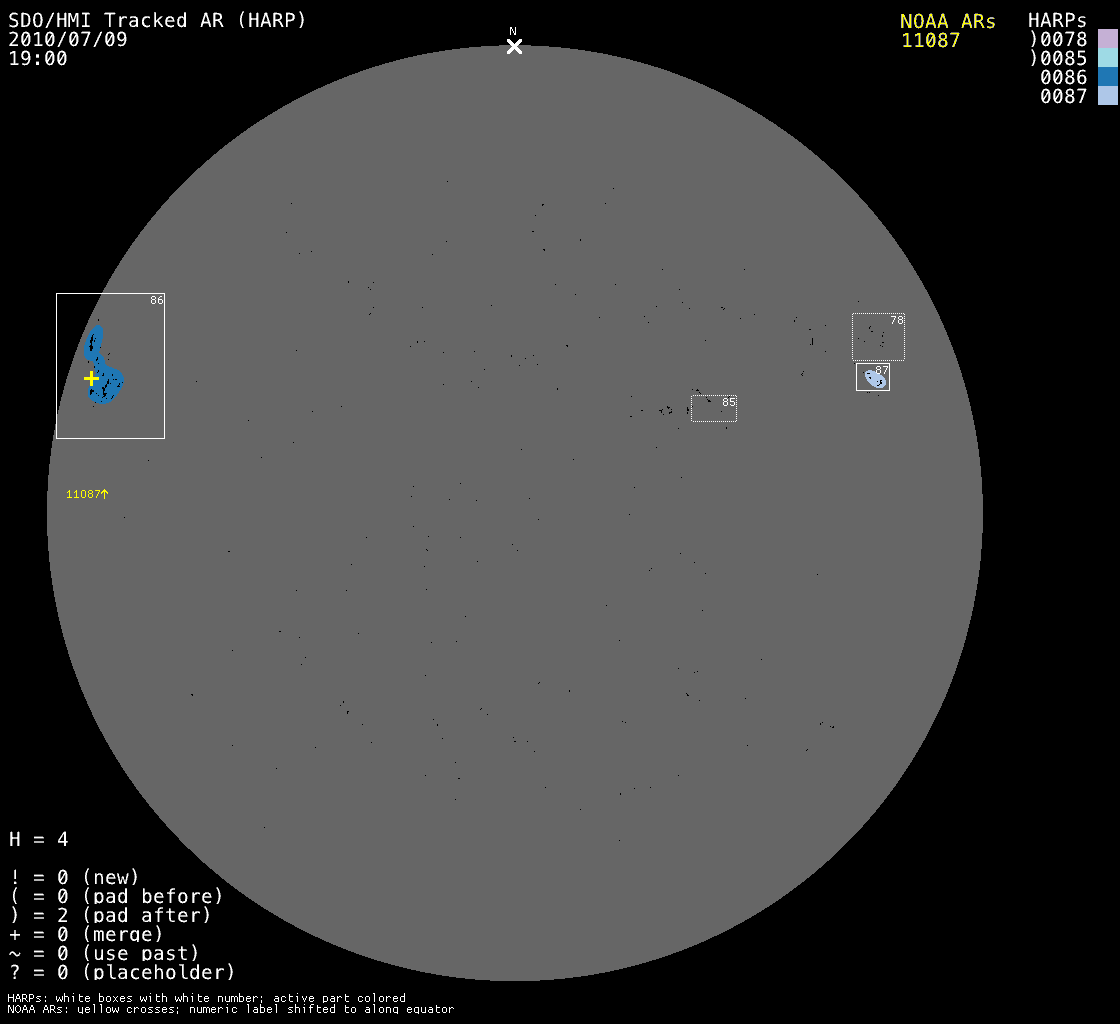Screen dimensions: 1120x1024
Task: Click the '! = 0 (new)' legend line
Action: pyautogui.click(x=74, y=877)
